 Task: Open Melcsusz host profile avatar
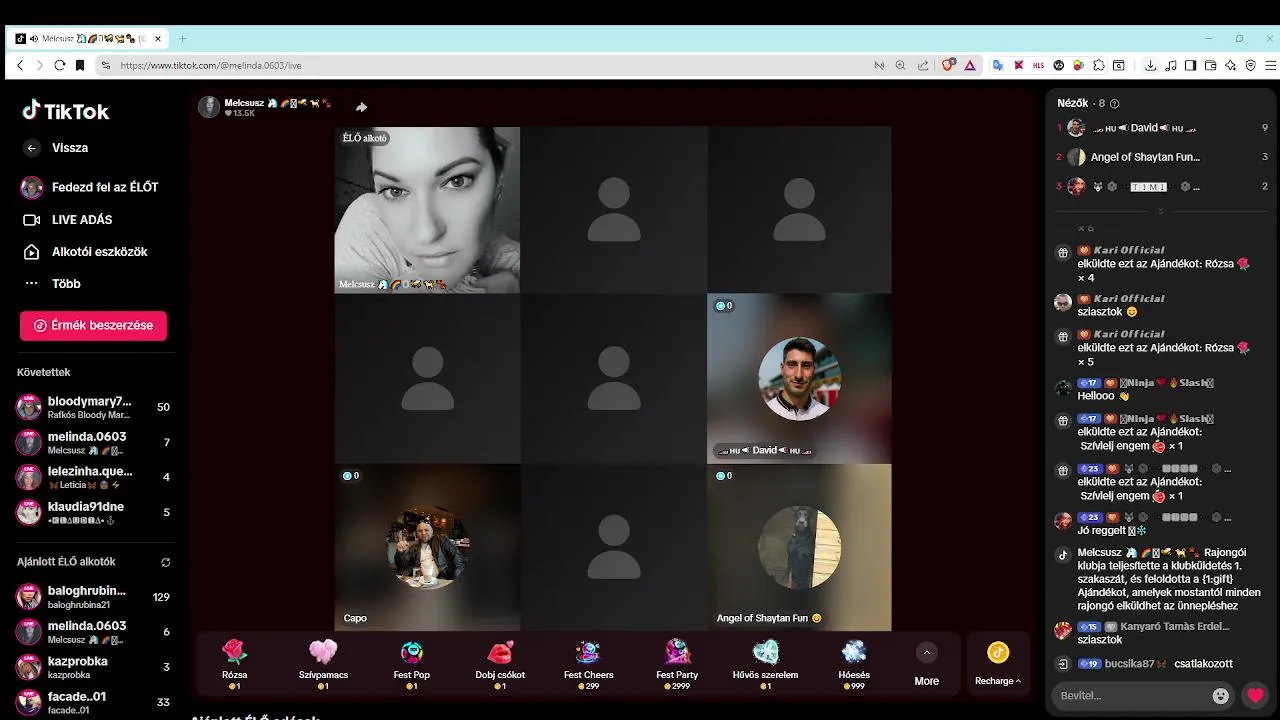click(209, 107)
